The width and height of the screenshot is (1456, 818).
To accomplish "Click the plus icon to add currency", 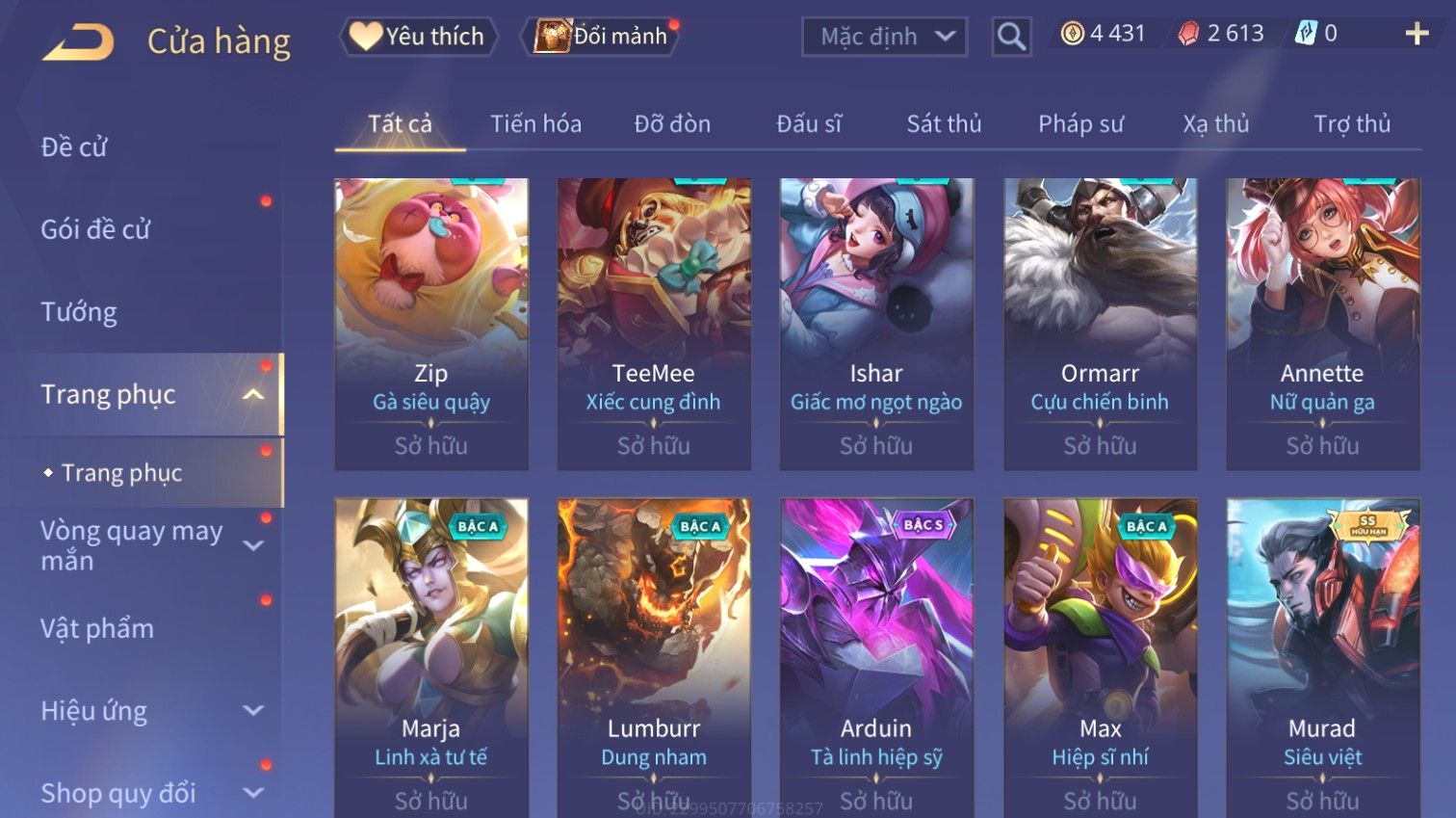I will tap(1417, 34).
